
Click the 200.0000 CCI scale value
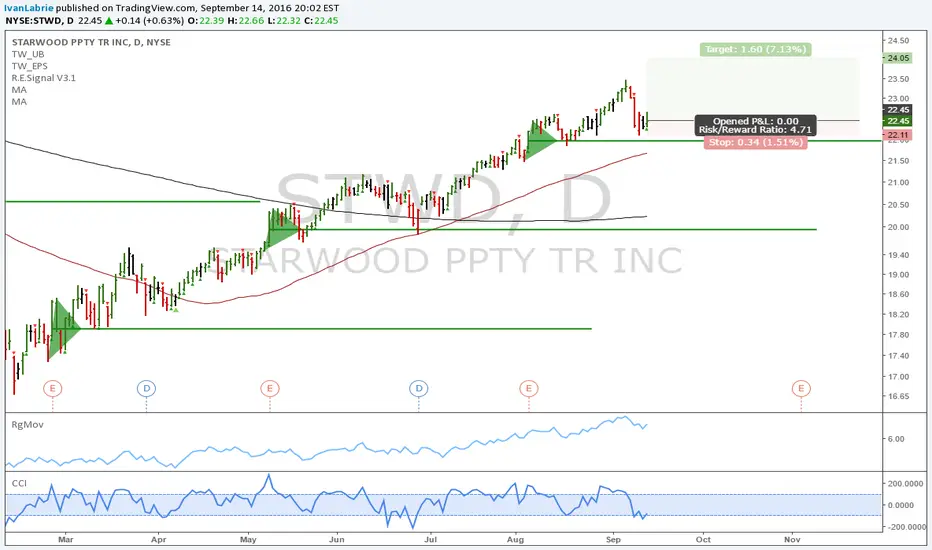[x=905, y=483]
